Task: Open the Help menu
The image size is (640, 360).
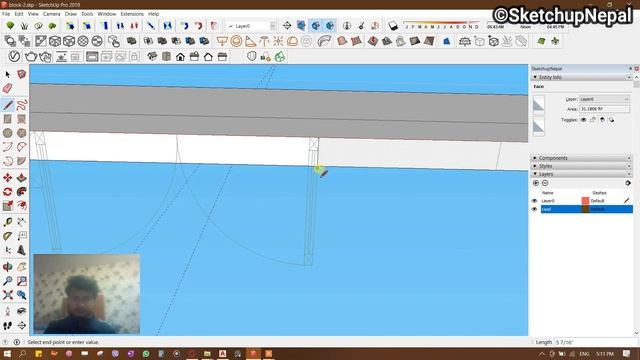Action: click(x=153, y=14)
